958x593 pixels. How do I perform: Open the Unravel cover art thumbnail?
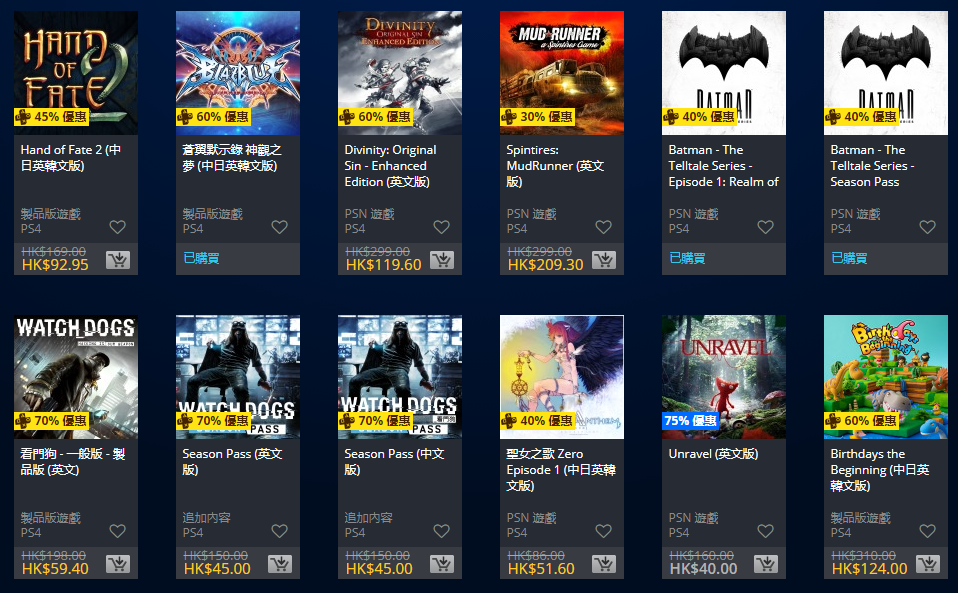724,377
